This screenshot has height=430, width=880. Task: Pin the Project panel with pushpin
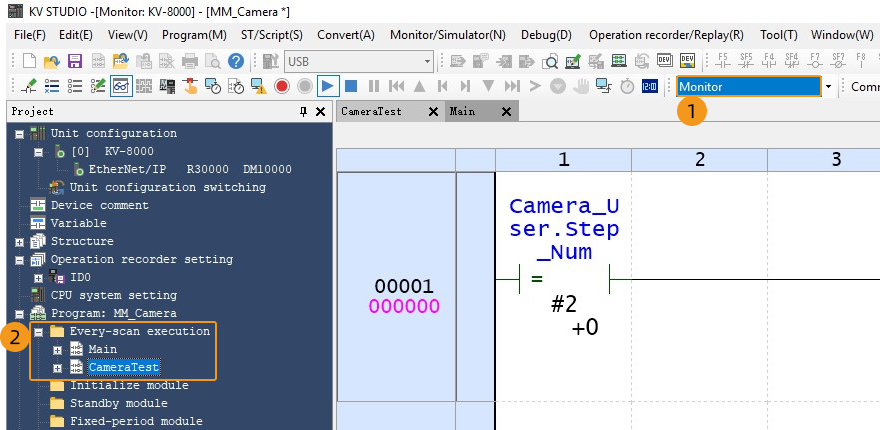(305, 112)
